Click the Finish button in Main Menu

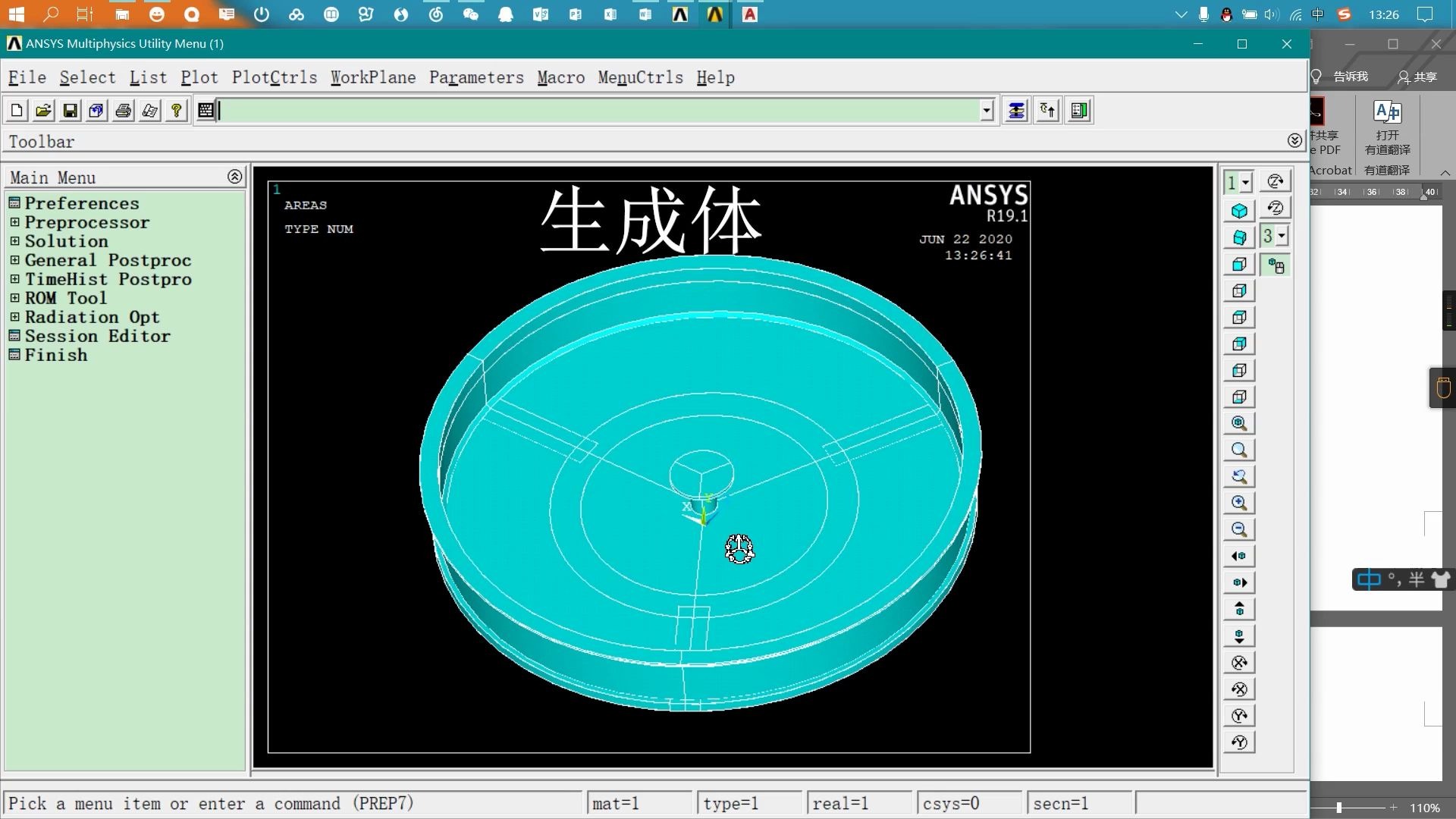[x=55, y=355]
